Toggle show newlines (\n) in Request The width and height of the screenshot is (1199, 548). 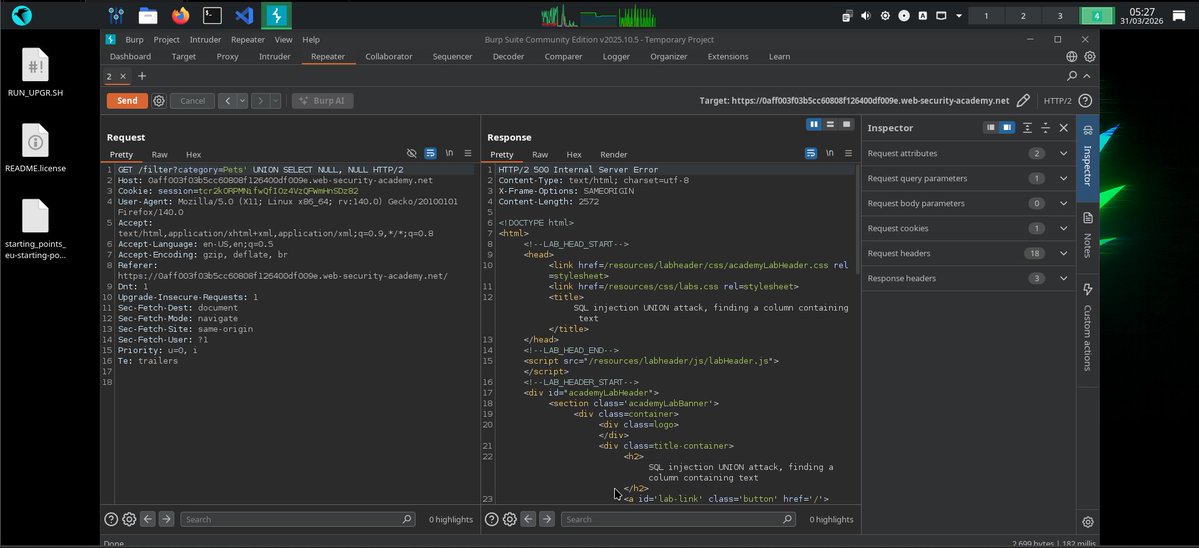pyautogui.click(x=450, y=154)
